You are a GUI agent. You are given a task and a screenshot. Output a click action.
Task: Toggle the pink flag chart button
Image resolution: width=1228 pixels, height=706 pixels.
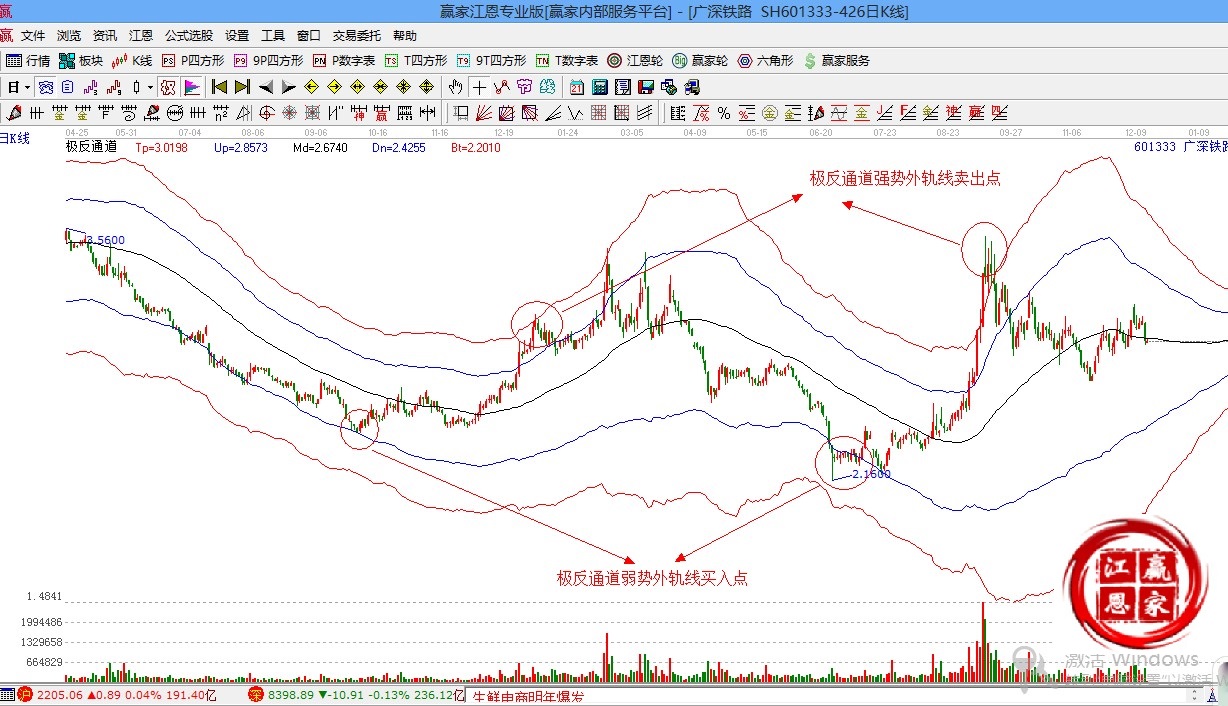[192, 87]
